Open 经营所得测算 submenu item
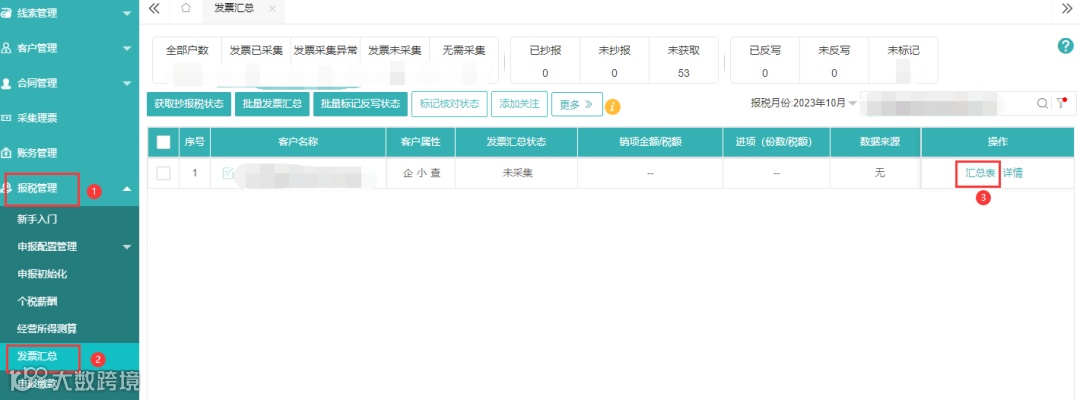 click(x=47, y=329)
